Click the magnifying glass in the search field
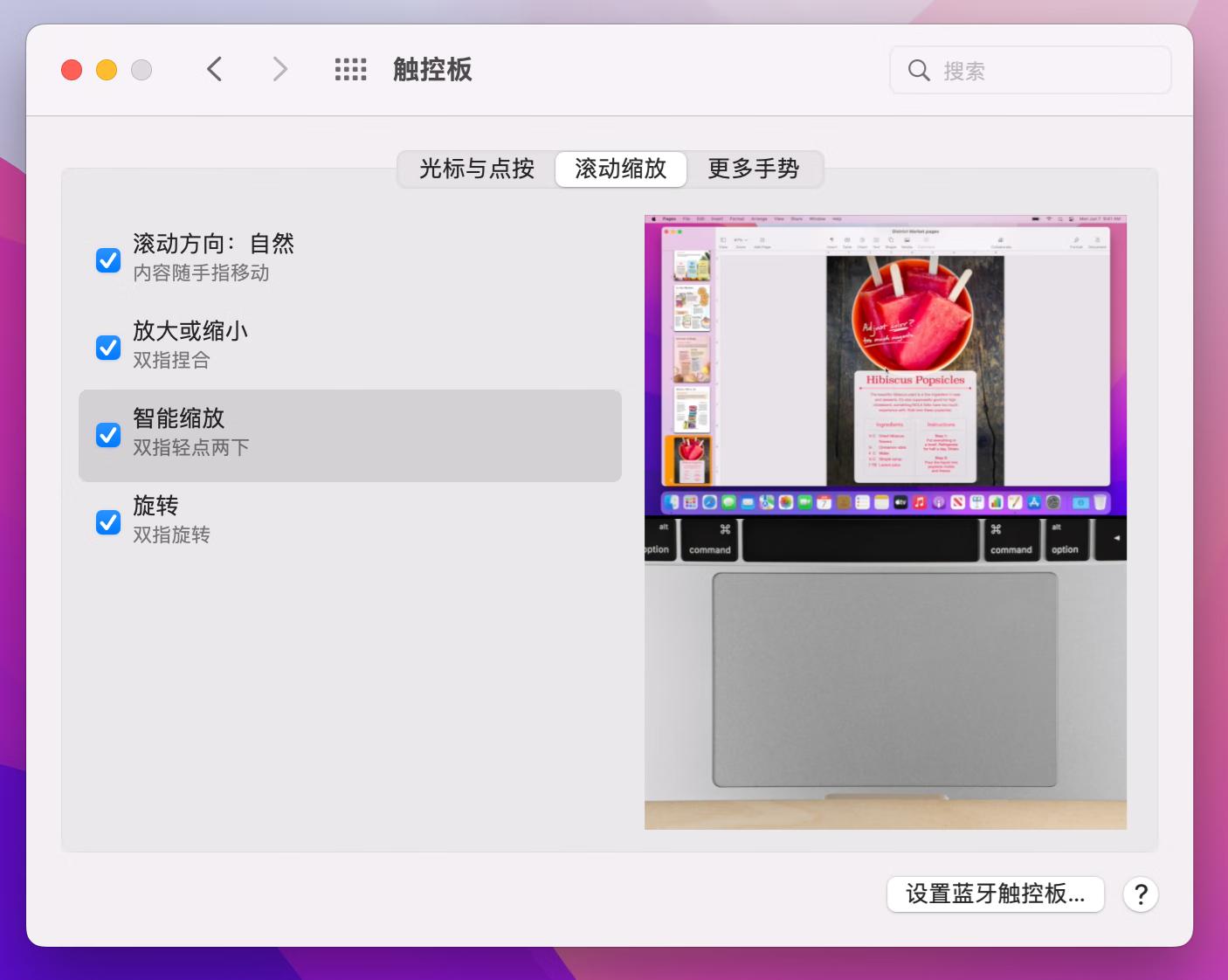The image size is (1228, 980). tap(919, 70)
